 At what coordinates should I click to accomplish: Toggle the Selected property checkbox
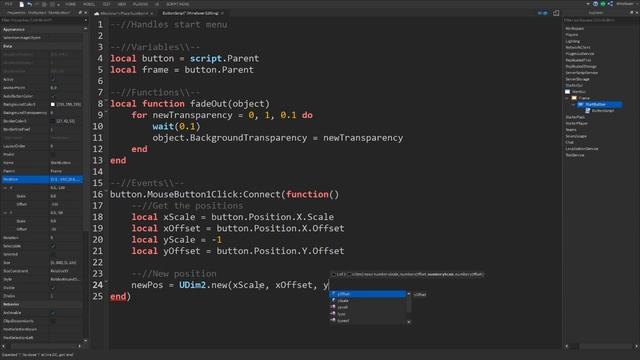(53, 254)
